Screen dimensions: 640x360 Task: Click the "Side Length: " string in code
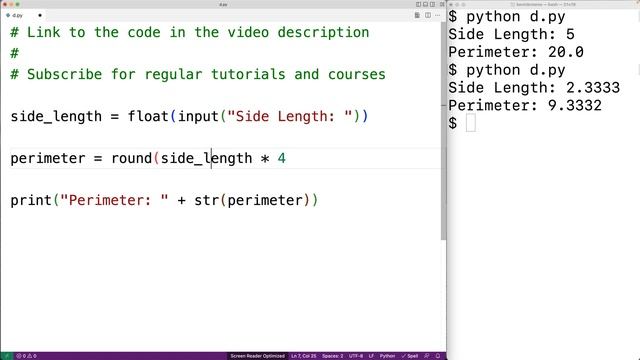290,117
